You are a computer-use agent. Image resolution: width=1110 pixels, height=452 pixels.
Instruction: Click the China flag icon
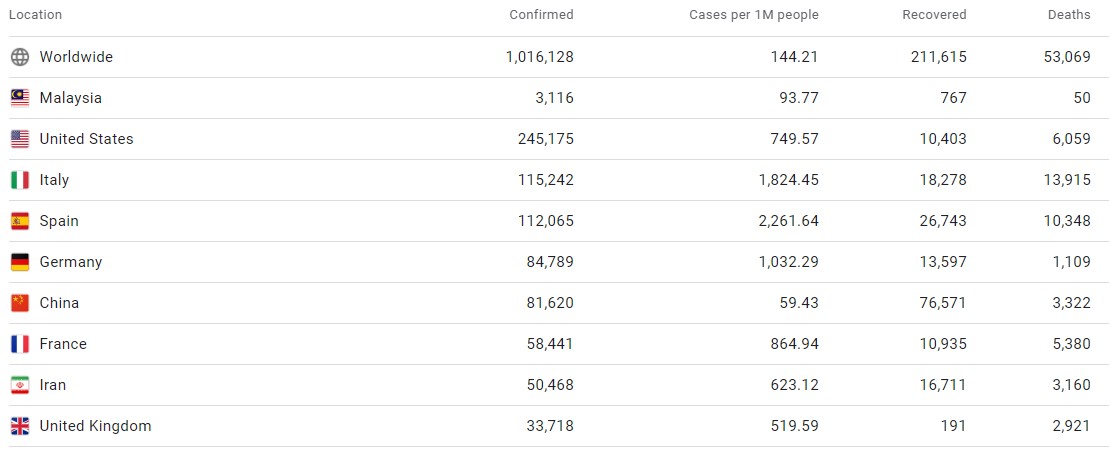pos(20,303)
